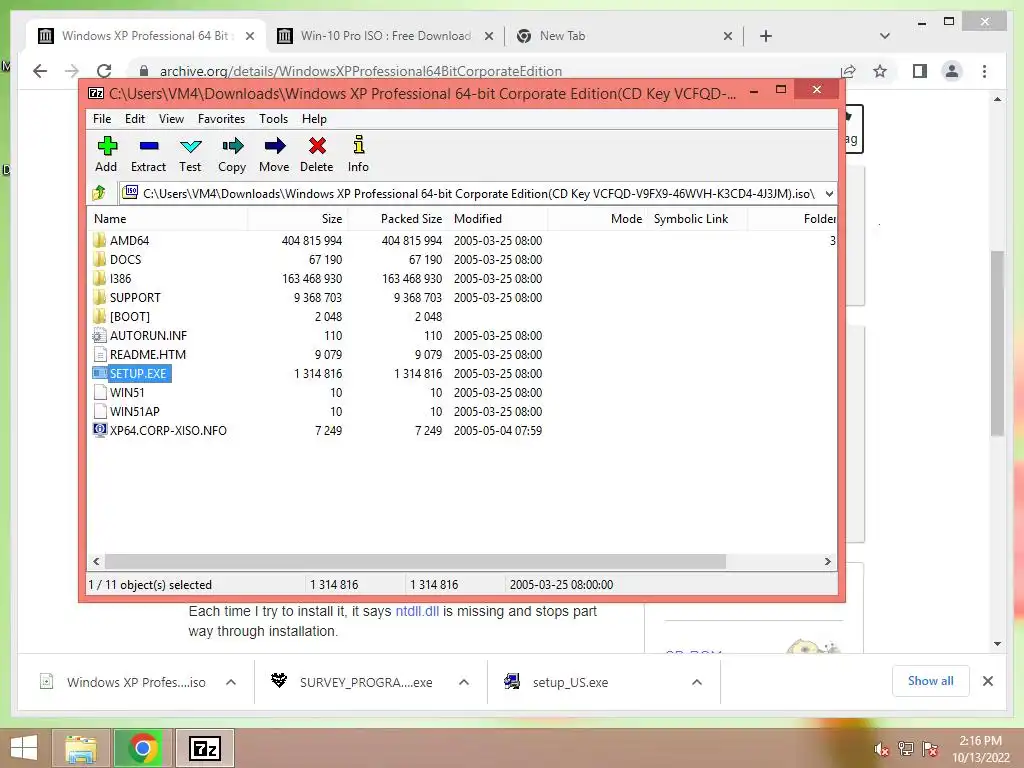
Task: Select the SUPPORT folder icon
Action: pos(99,297)
